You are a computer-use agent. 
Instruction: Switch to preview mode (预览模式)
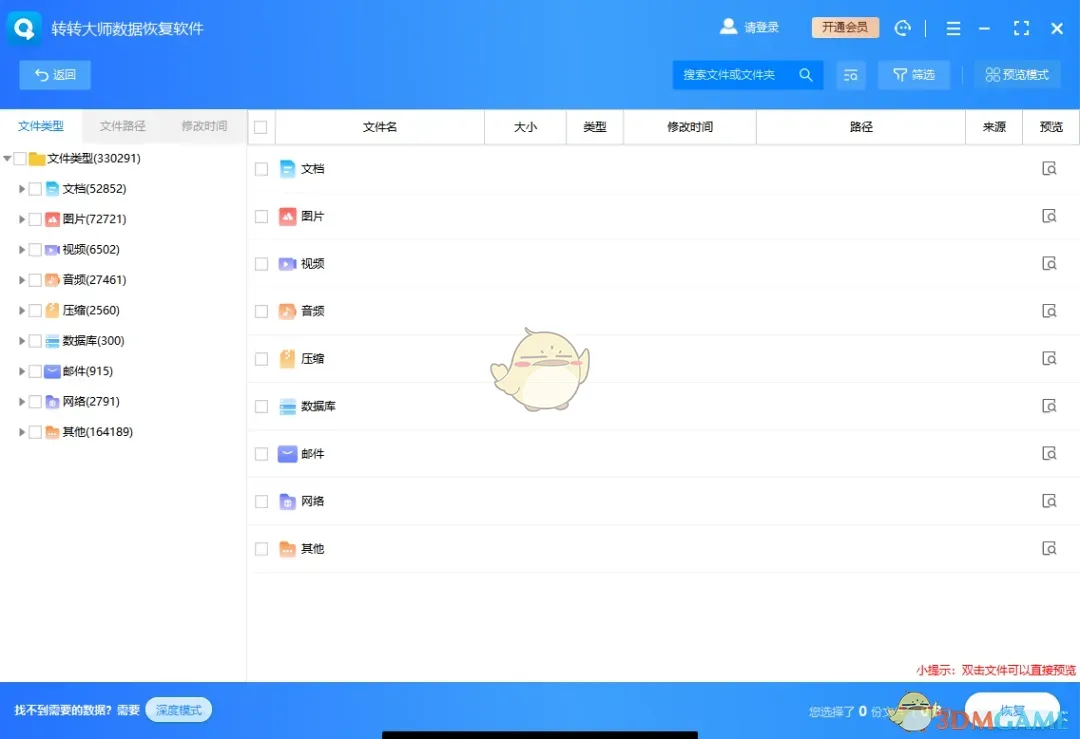[x=1017, y=74]
